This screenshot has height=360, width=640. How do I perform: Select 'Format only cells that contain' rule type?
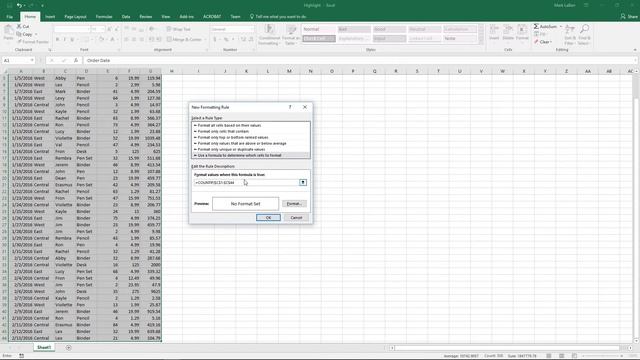click(223, 131)
